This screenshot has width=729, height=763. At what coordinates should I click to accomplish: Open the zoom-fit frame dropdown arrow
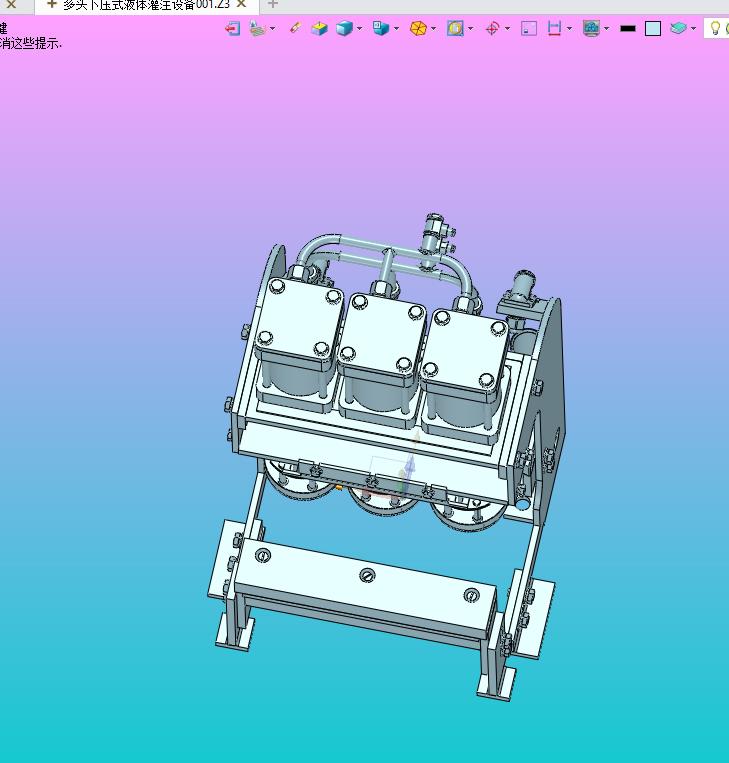tap(471, 29)
